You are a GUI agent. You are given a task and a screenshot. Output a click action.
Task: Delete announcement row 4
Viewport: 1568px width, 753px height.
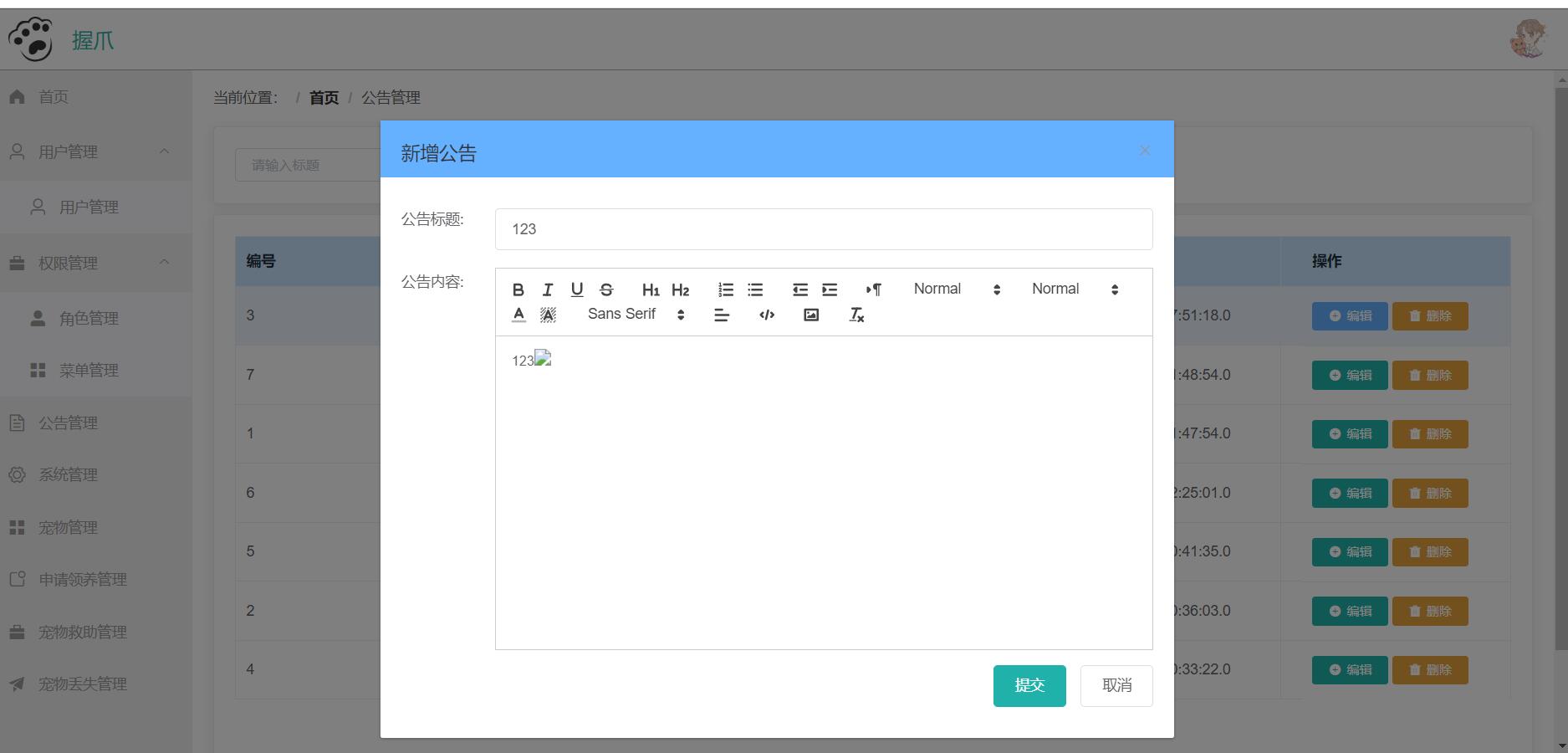click(x=1430, y=670)
